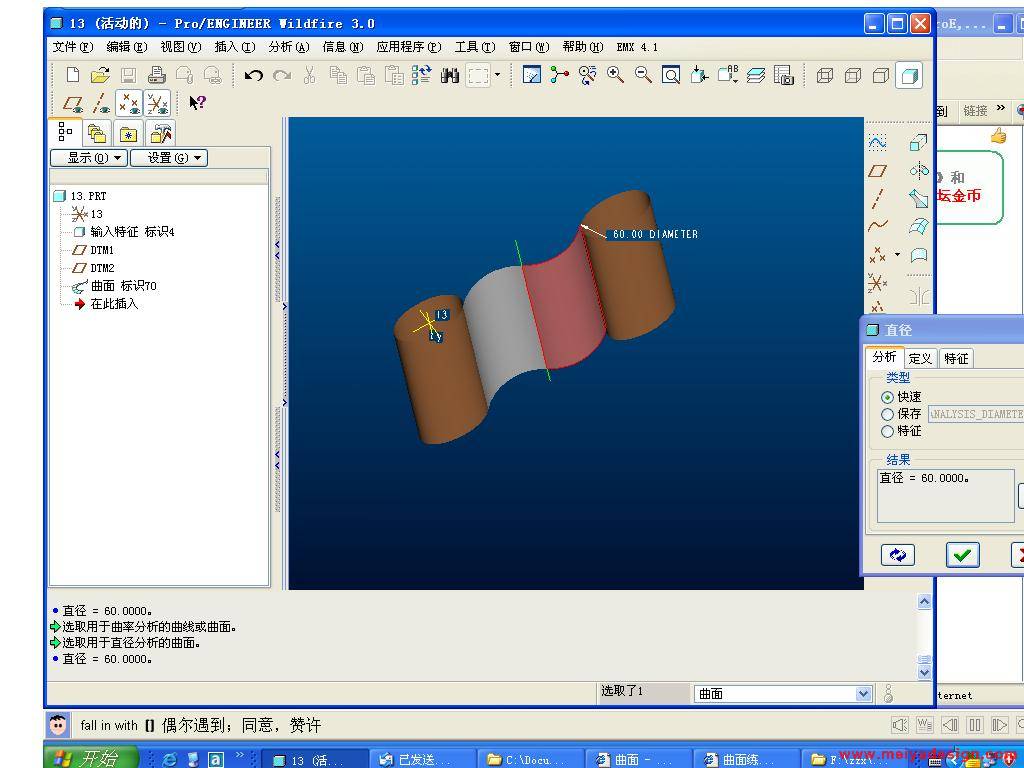Click the Zoom Out magnifier icon

coord(643,75)
